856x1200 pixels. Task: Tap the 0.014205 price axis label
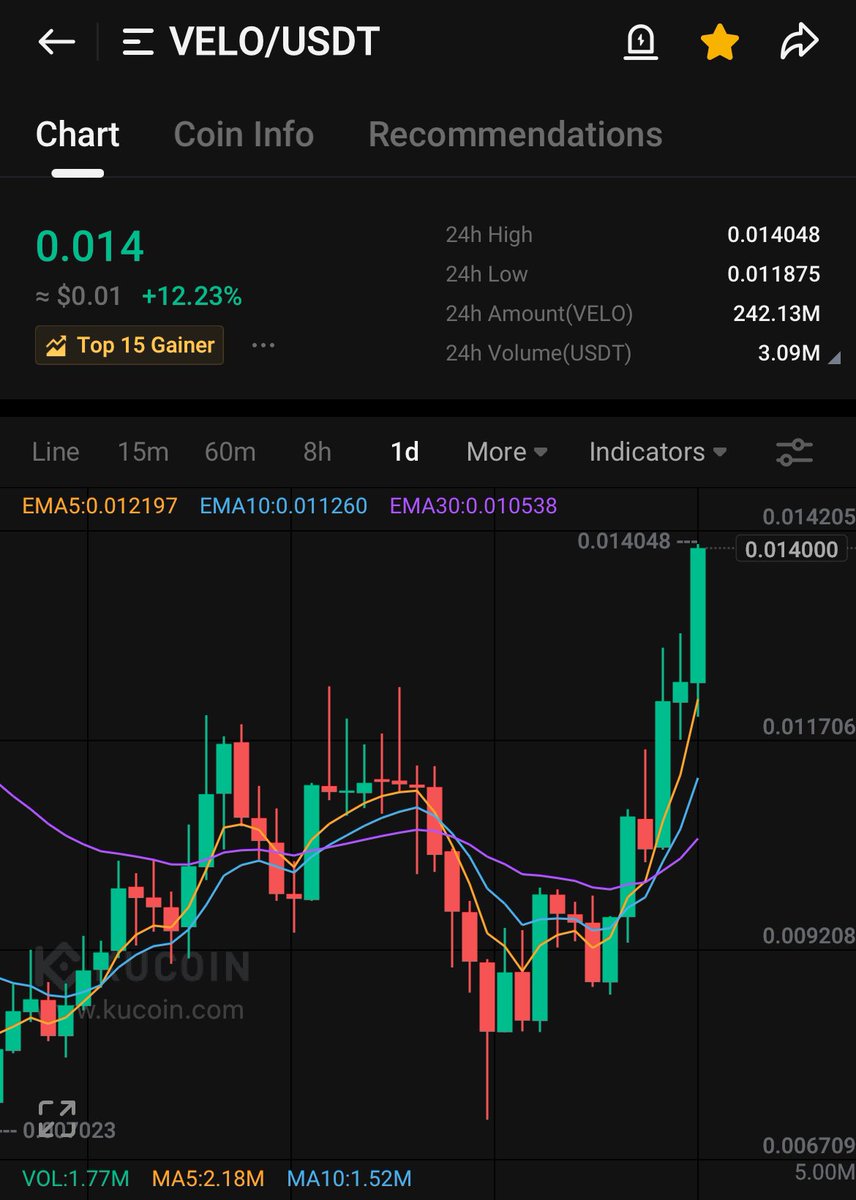coord(808,517)
